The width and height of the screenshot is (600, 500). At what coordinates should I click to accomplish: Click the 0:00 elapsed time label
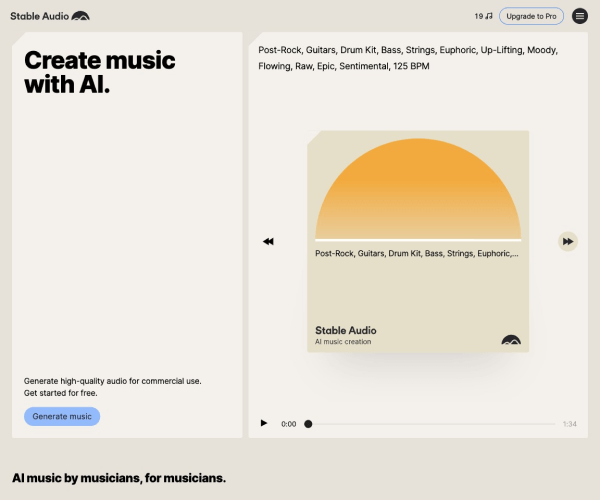tap(288, 424)
